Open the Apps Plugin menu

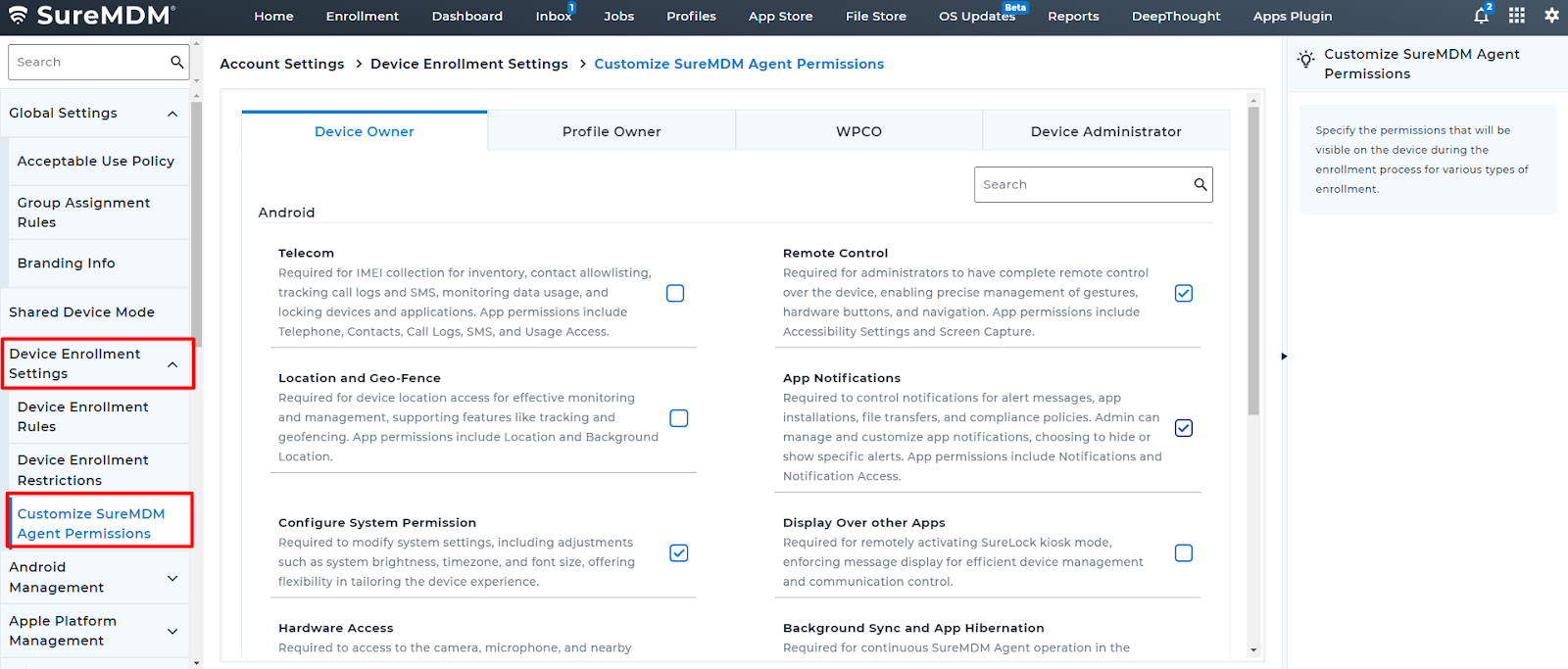pyautogui.click(x=1293, y=17)
